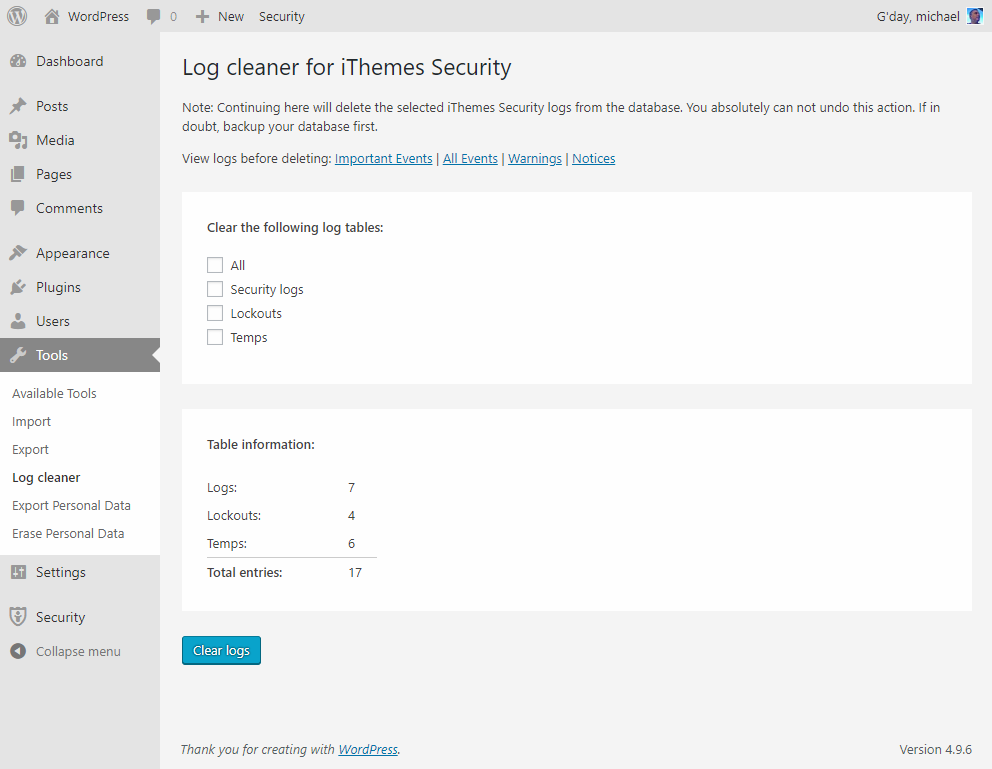The image size is (992, 769).
Task: Navigate to Pages label in sidebar
Action: point(54,175)
